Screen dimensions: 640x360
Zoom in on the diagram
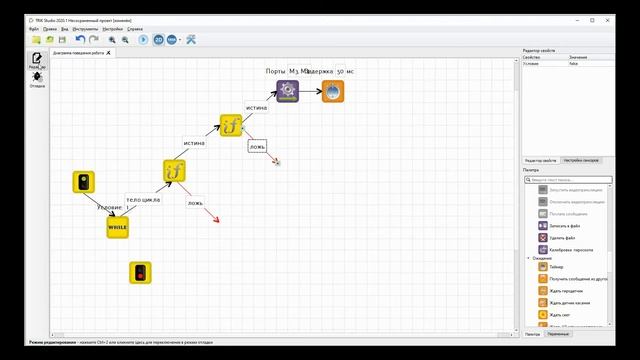pyautogui.click(x=112, y=40)
